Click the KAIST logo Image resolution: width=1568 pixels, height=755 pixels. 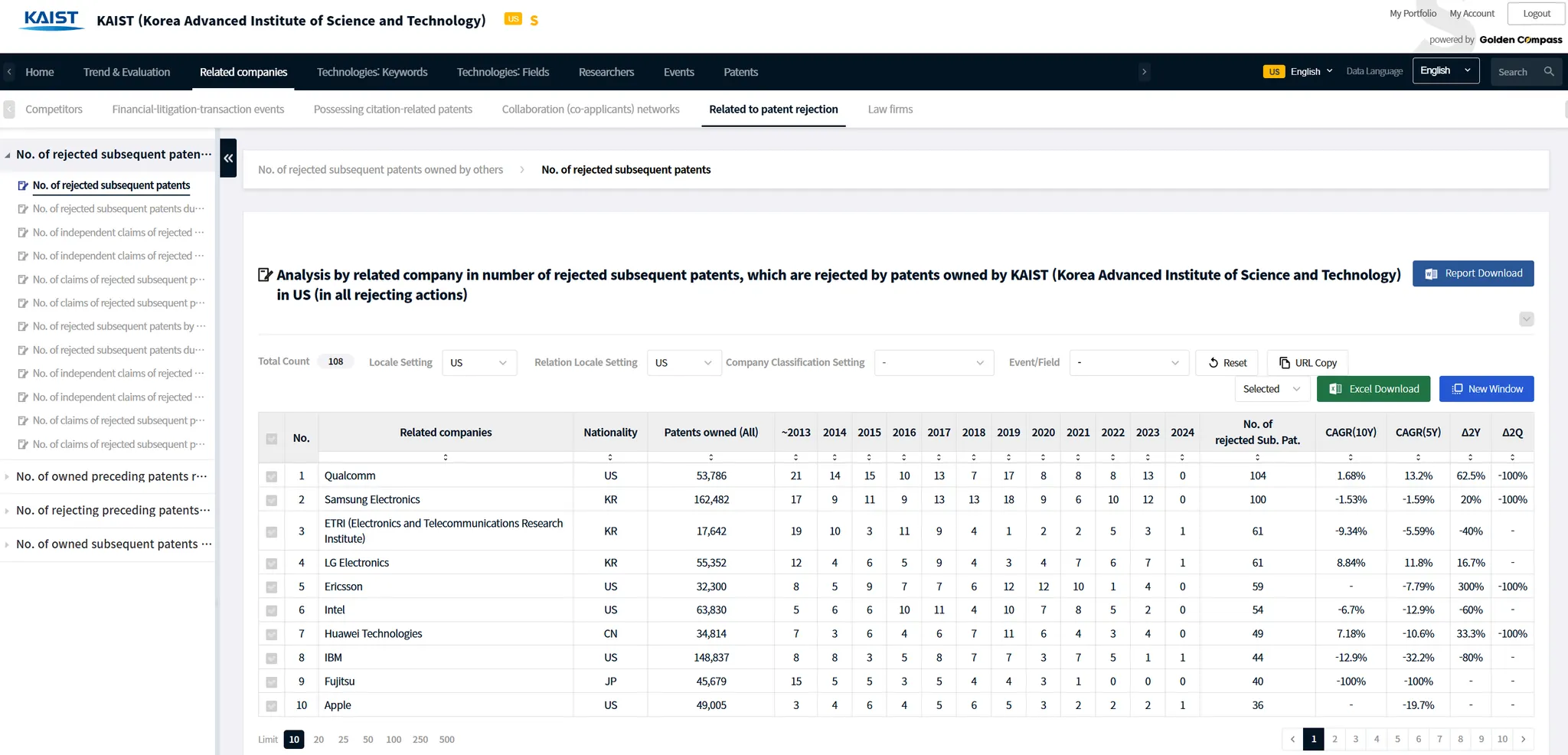(52, 20)
